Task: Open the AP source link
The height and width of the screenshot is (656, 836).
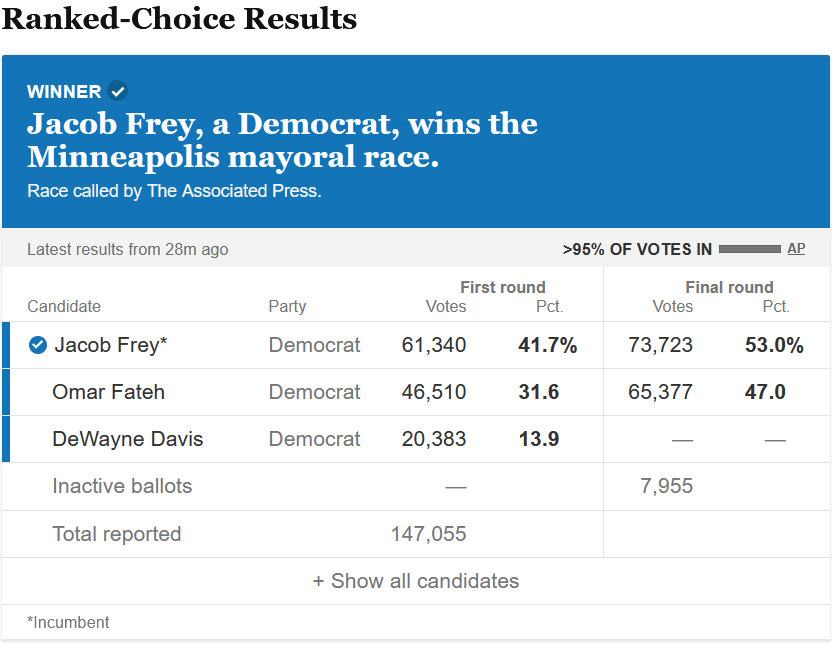Action: (796, 249)
